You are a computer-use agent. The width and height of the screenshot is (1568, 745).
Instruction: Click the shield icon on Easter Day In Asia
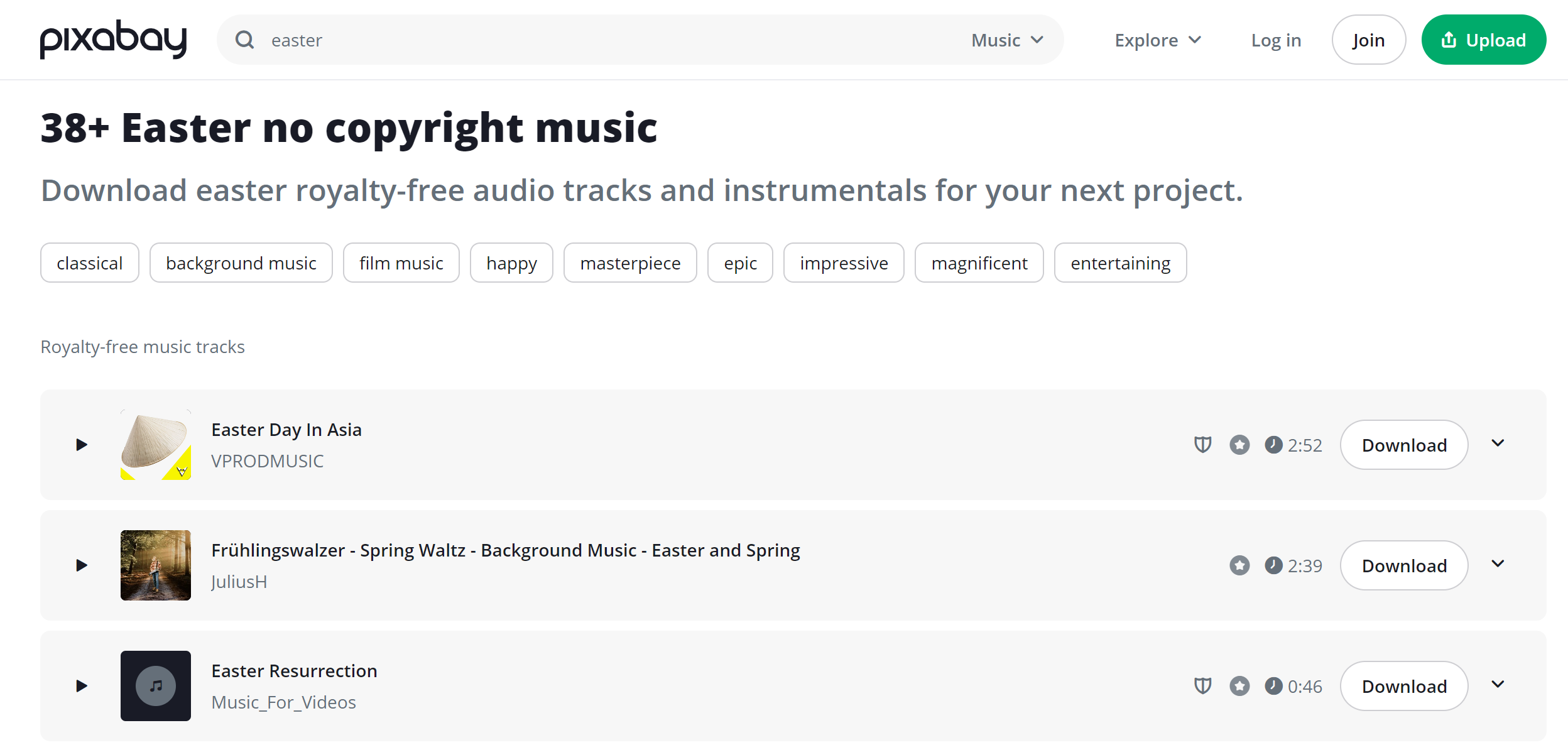tap(1202, 445)
